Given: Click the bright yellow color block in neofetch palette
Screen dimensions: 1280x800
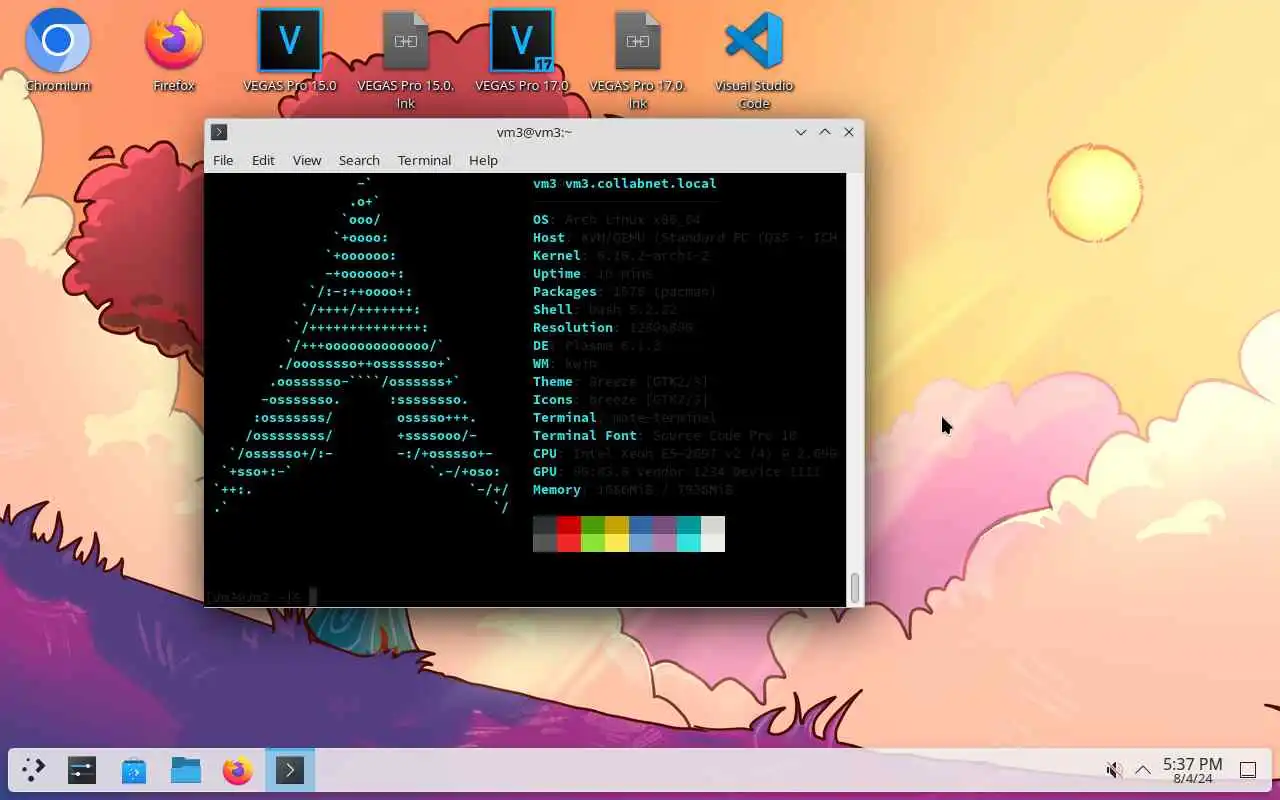Looking at the screenshot, I should [617, 543].
